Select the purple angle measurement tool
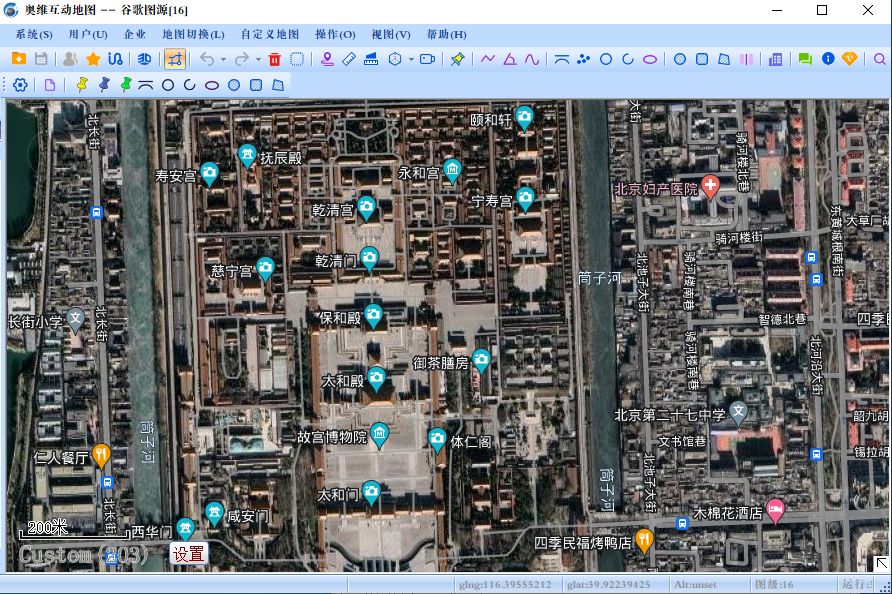Screen dimensions: 892x594 pyautogui.click(x=510, y=59)
